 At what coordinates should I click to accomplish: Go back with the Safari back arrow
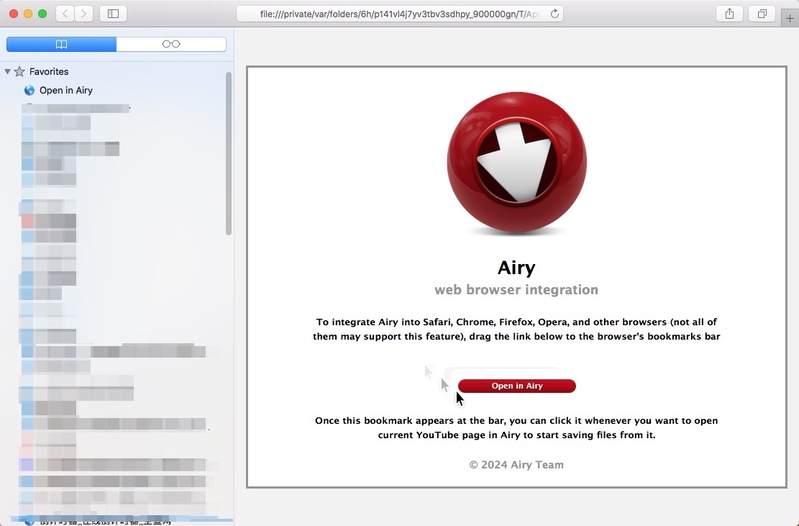coord(65,14)
